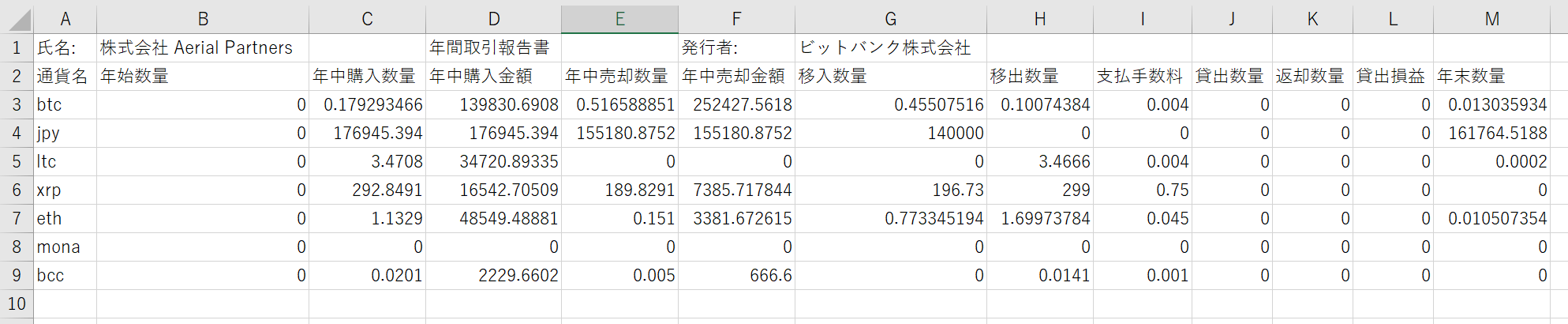Select column L header
The width and height of the screenshot is (1568, 324).
[1393, 19]
